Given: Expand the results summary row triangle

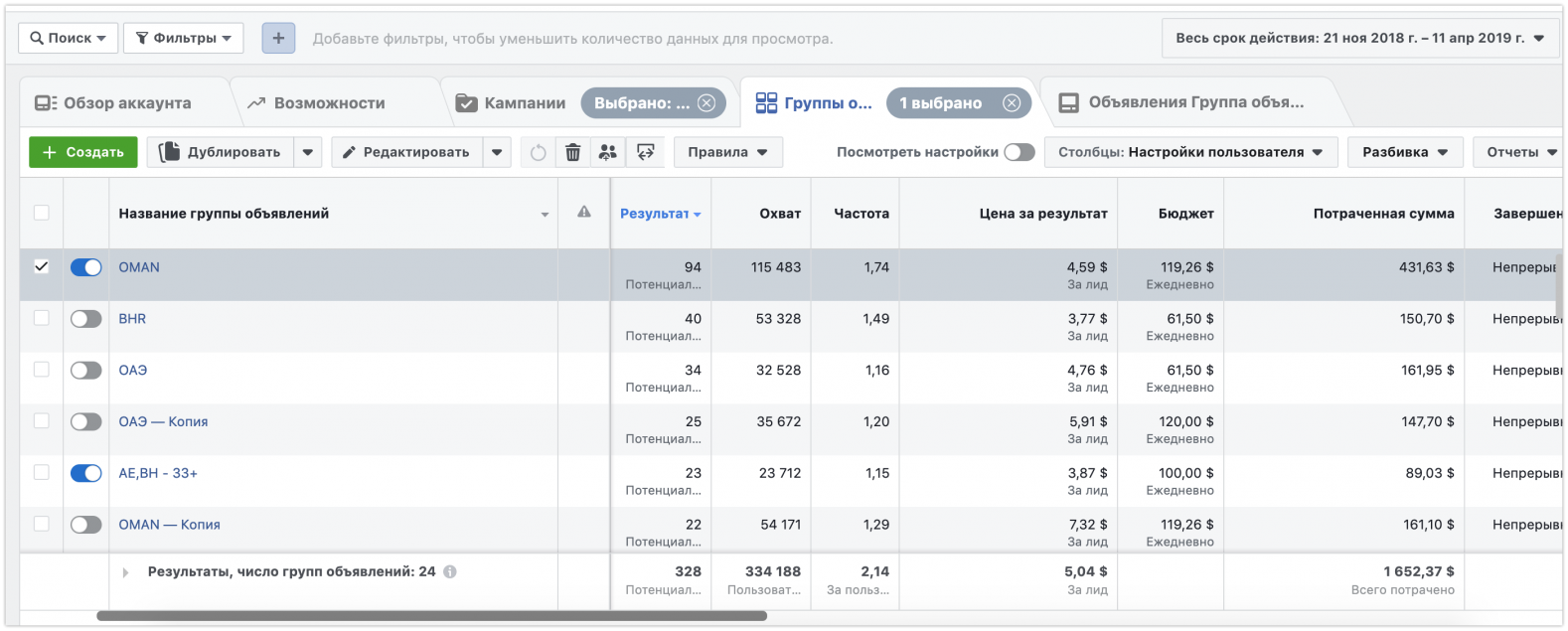Looking at the screenshot, I should point(125,572).
